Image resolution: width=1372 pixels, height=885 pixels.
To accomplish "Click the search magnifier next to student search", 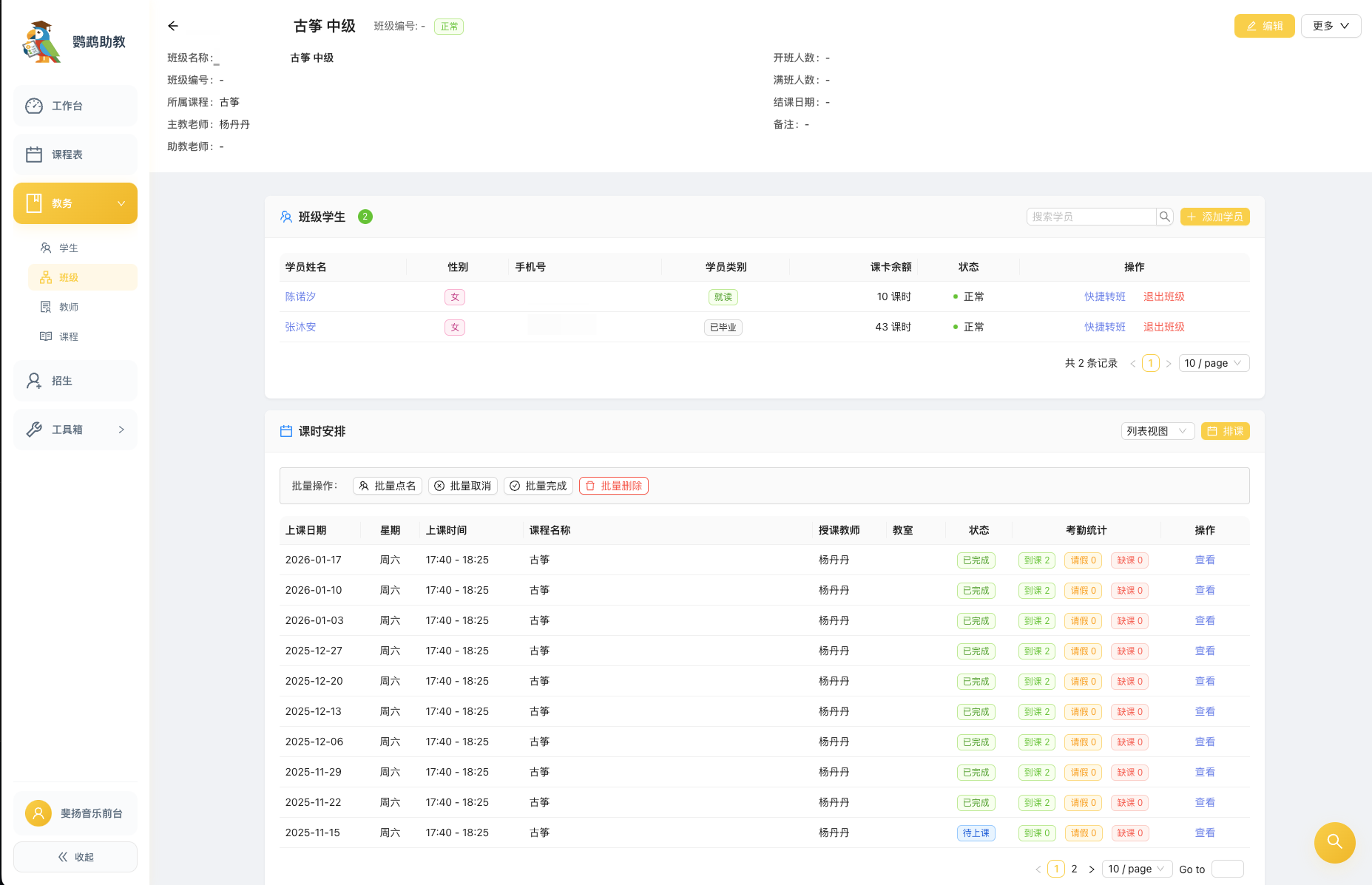I will point(1165,217).
